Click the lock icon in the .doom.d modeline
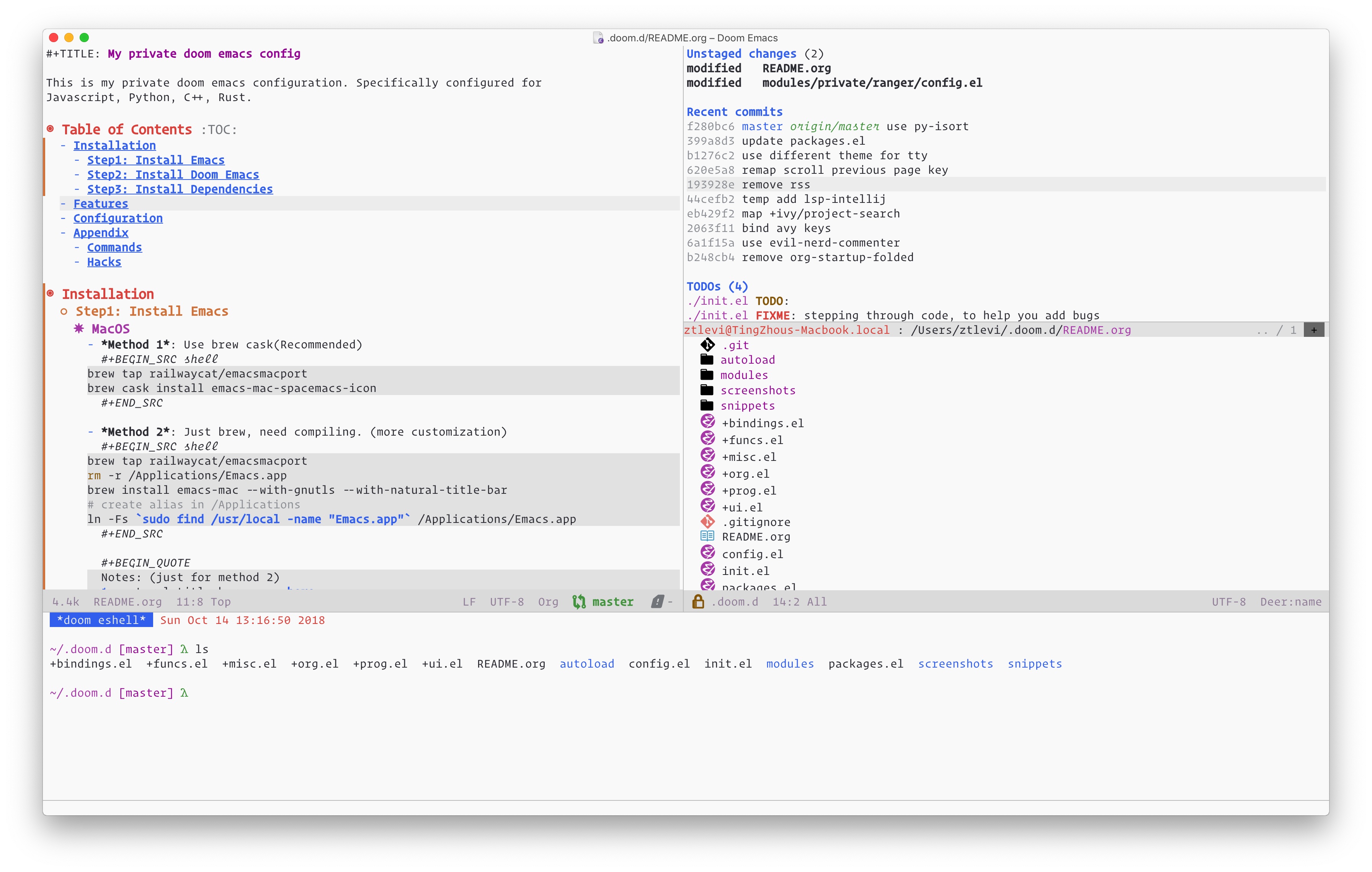The width and height of the screenshot is (1372, 872). [x=697, y=601]
